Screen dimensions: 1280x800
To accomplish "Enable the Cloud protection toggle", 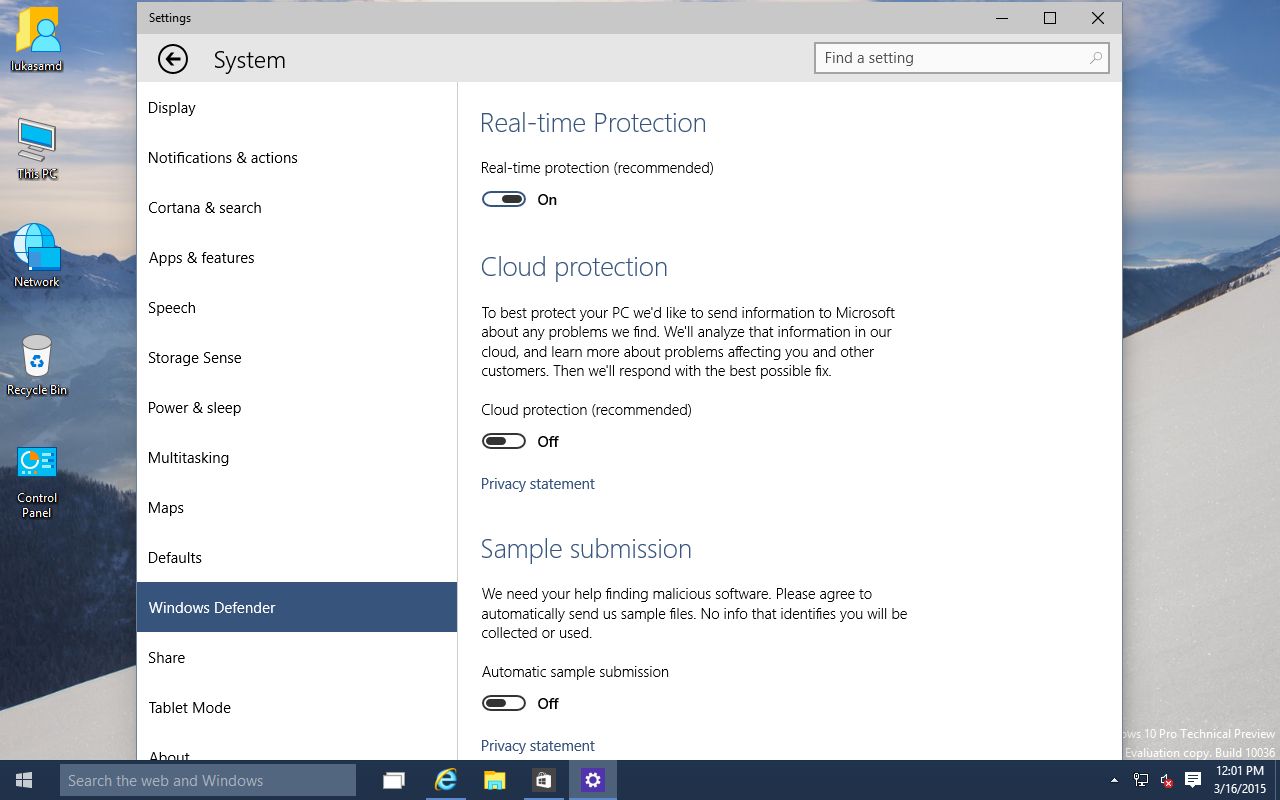I will [x=504, y=441].
